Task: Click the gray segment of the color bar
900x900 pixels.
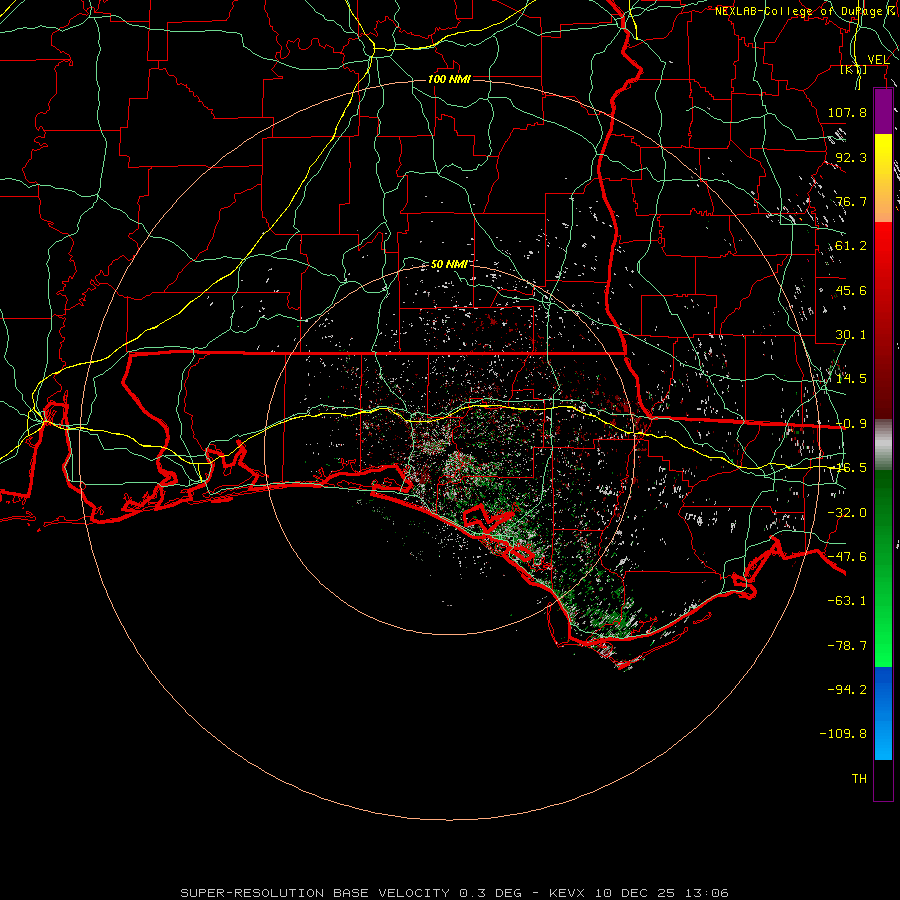Action: [883, 445]
